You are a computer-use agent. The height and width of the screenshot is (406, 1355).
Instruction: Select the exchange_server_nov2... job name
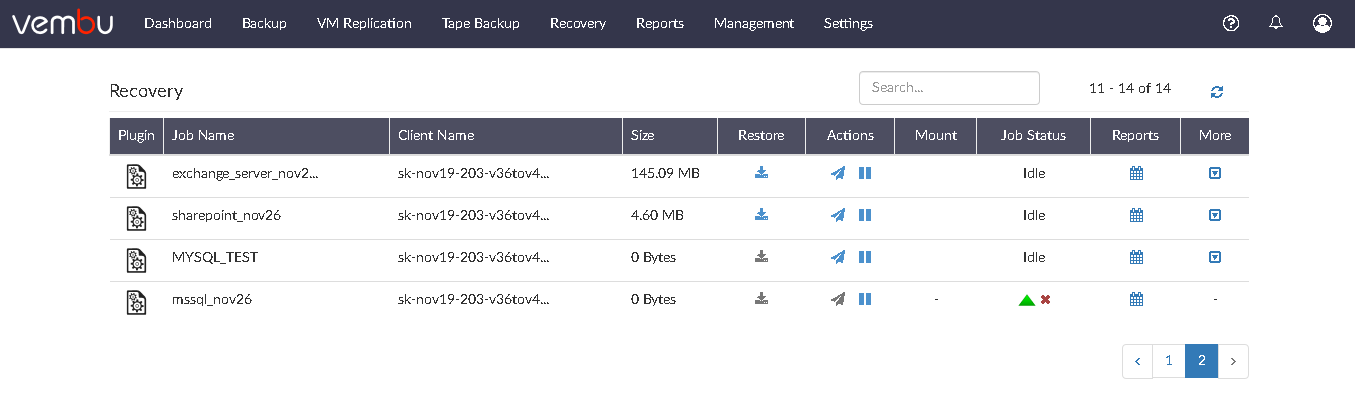click(245, 173)
